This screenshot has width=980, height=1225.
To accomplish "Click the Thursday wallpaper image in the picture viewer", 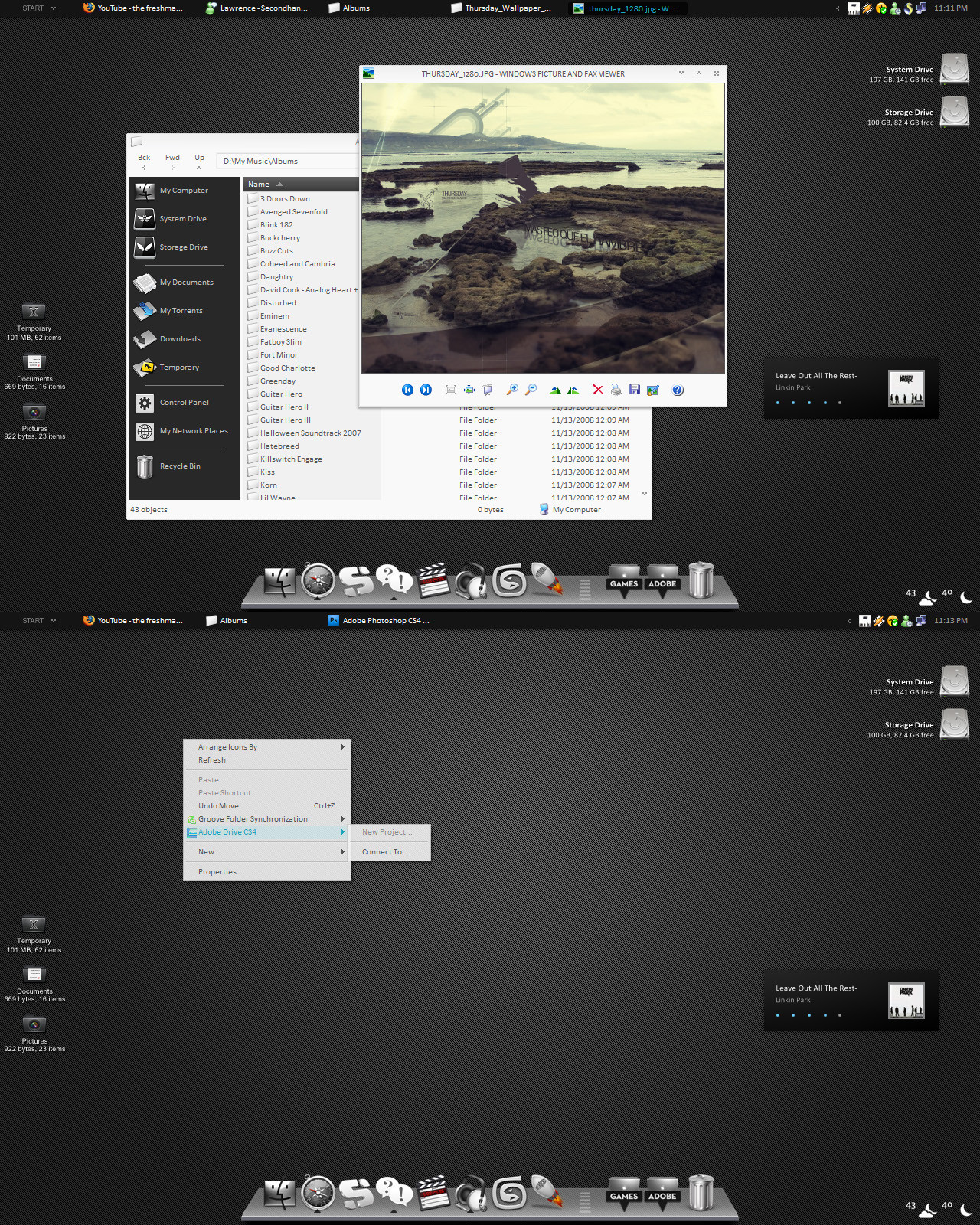I will tap(543, 228).
